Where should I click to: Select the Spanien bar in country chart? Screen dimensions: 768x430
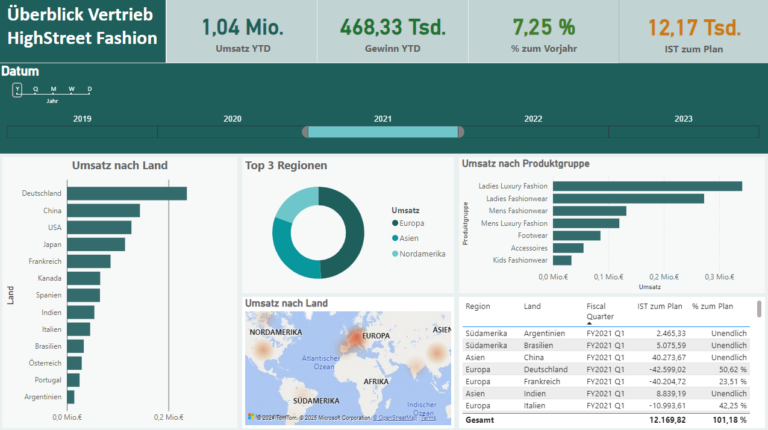point(84,295)
